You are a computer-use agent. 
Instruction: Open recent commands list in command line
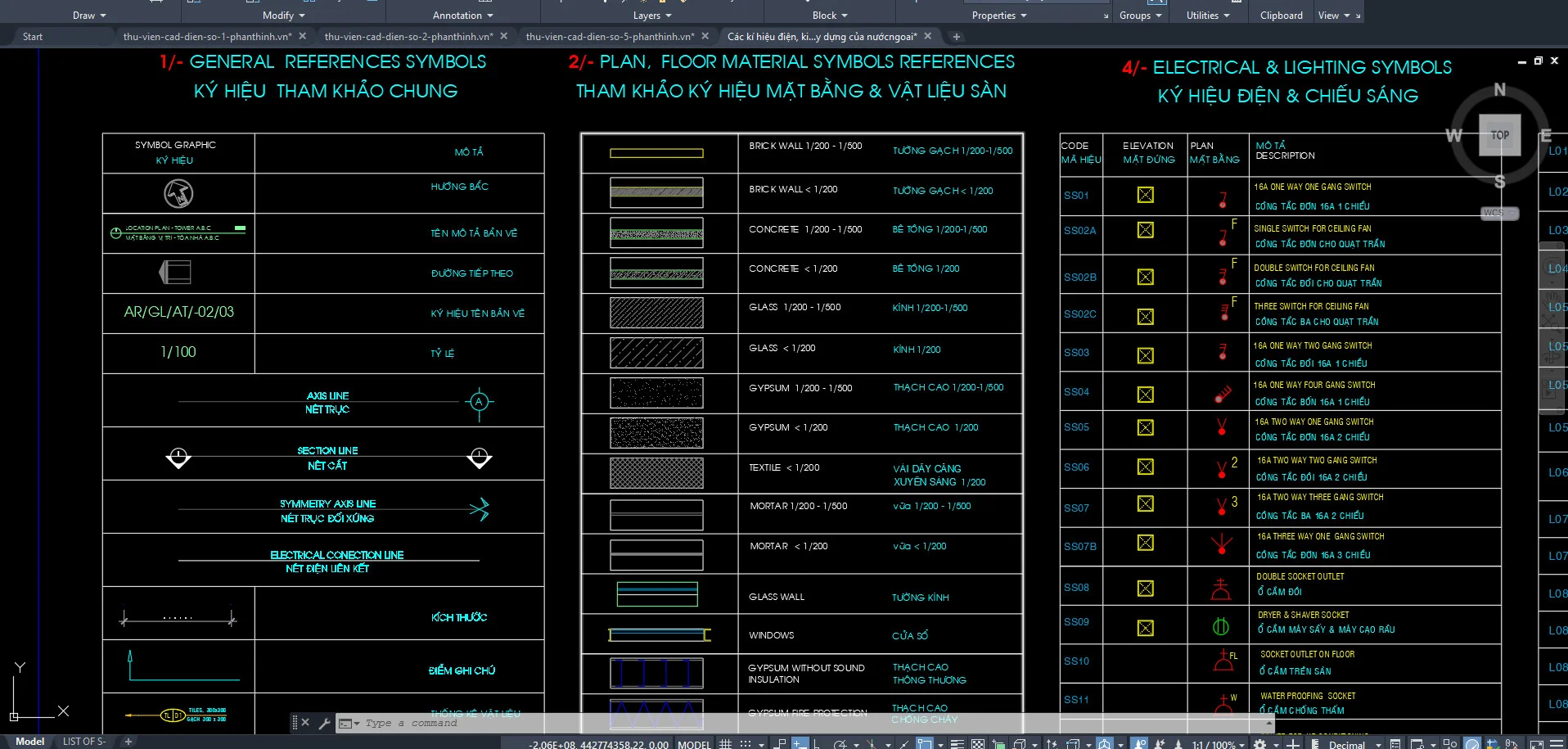(349, 723)
